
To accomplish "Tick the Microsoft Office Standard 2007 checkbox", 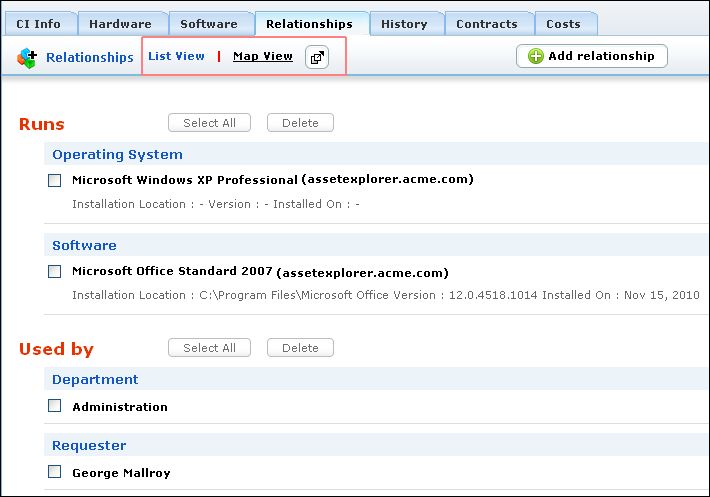I will [x=55, y=272].
